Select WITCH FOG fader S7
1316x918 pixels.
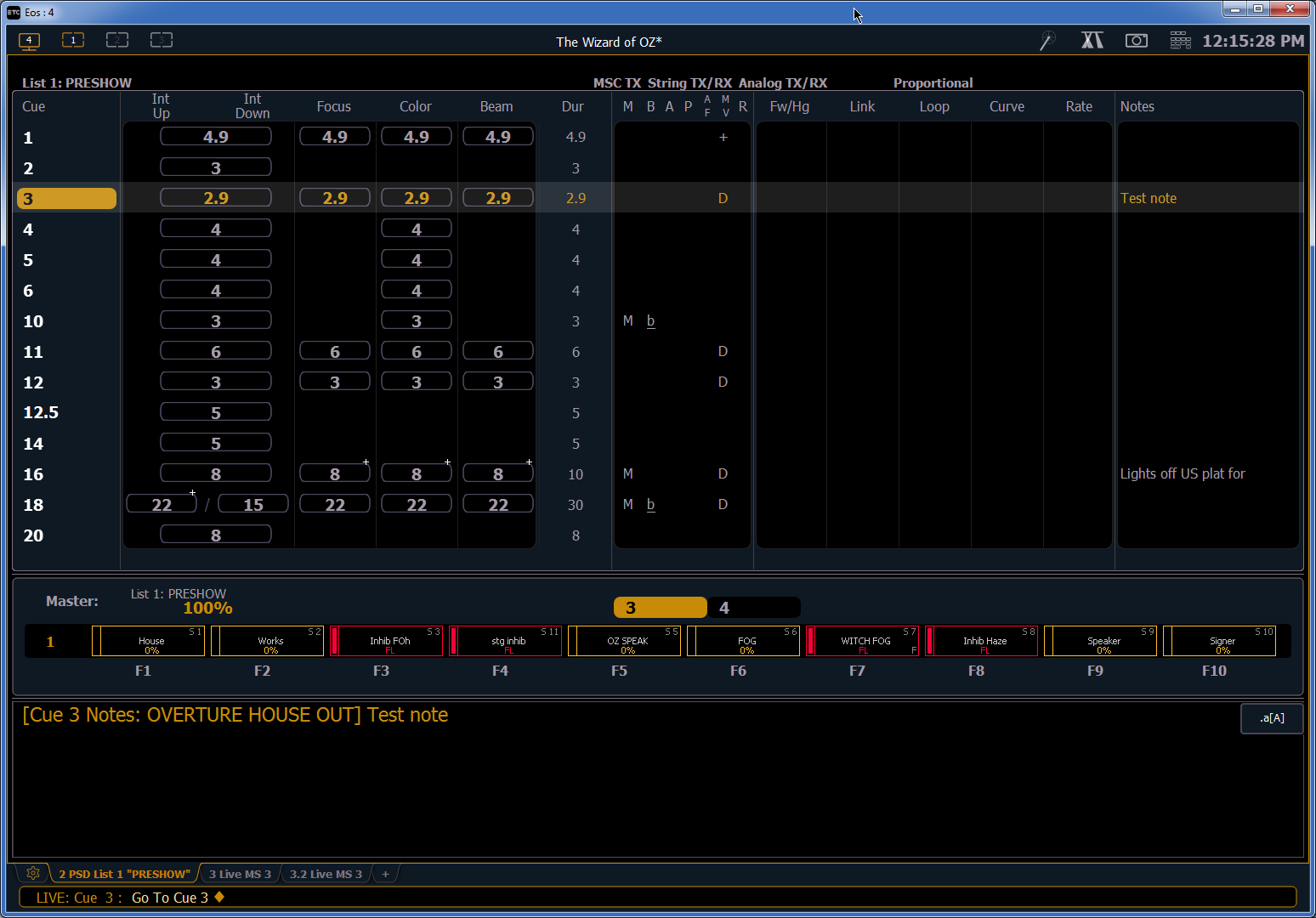click(862, 641)
